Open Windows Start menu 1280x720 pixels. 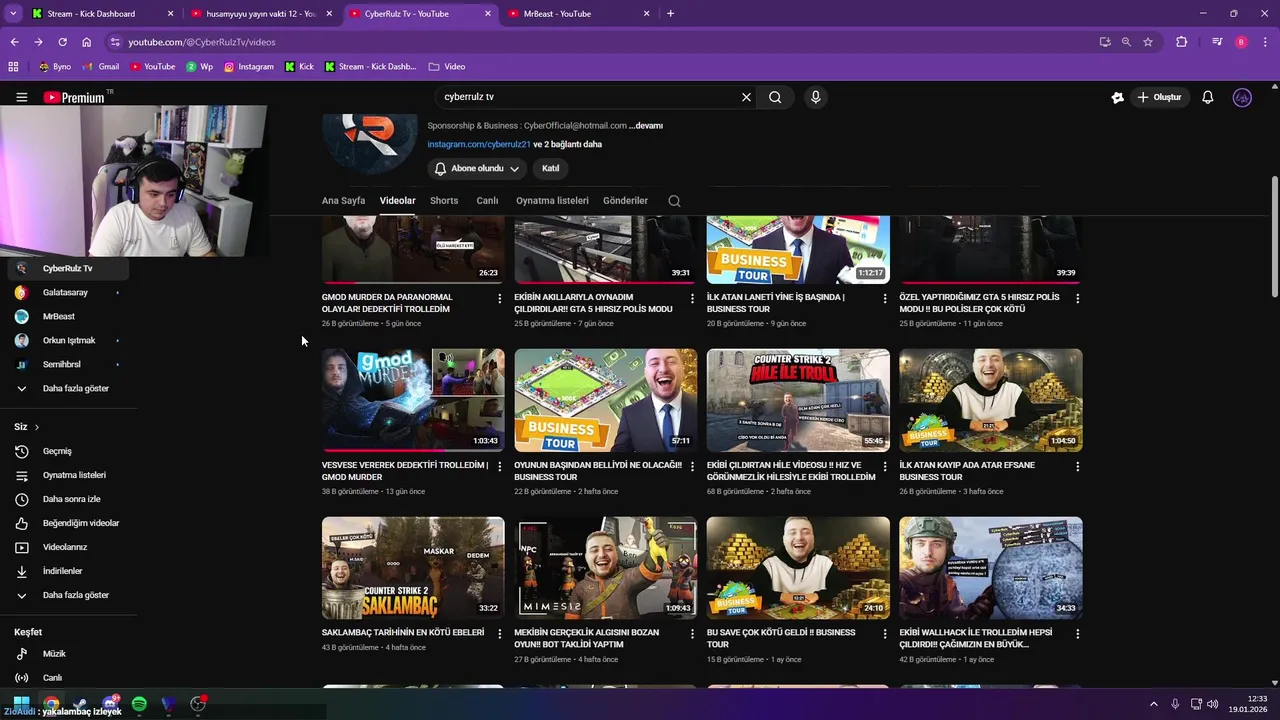tap(21, 703)
